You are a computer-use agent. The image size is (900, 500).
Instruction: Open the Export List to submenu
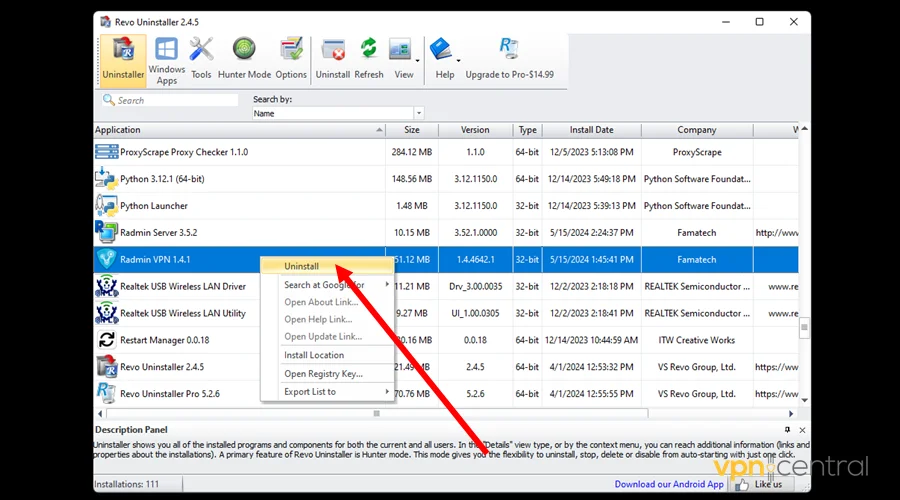(x=327, y=392)
